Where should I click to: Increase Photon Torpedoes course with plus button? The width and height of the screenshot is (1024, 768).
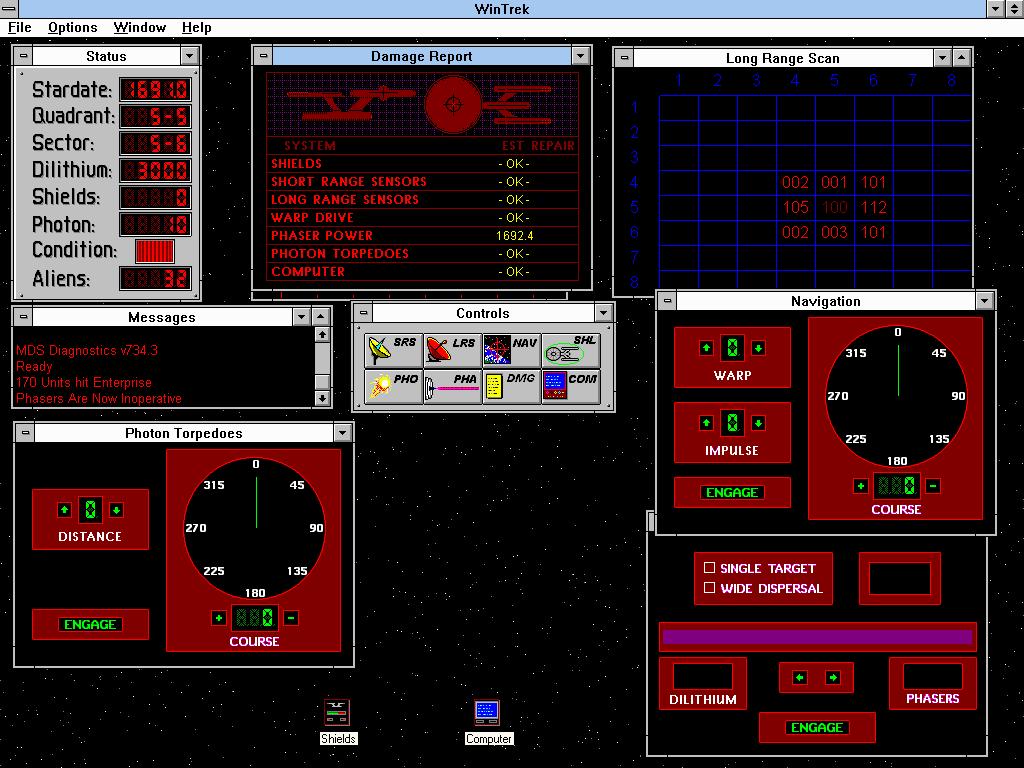[x=219, y=618]
